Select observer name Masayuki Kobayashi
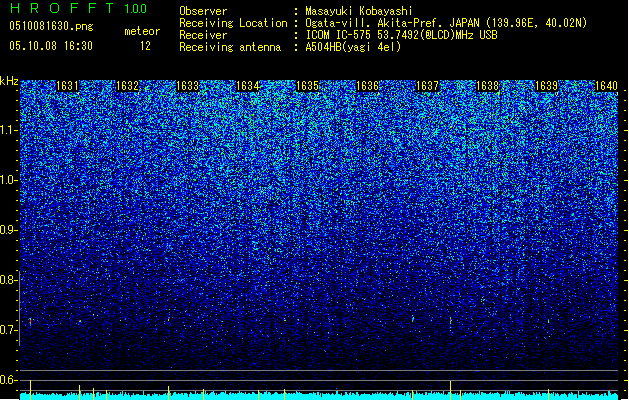 [359, 11]
